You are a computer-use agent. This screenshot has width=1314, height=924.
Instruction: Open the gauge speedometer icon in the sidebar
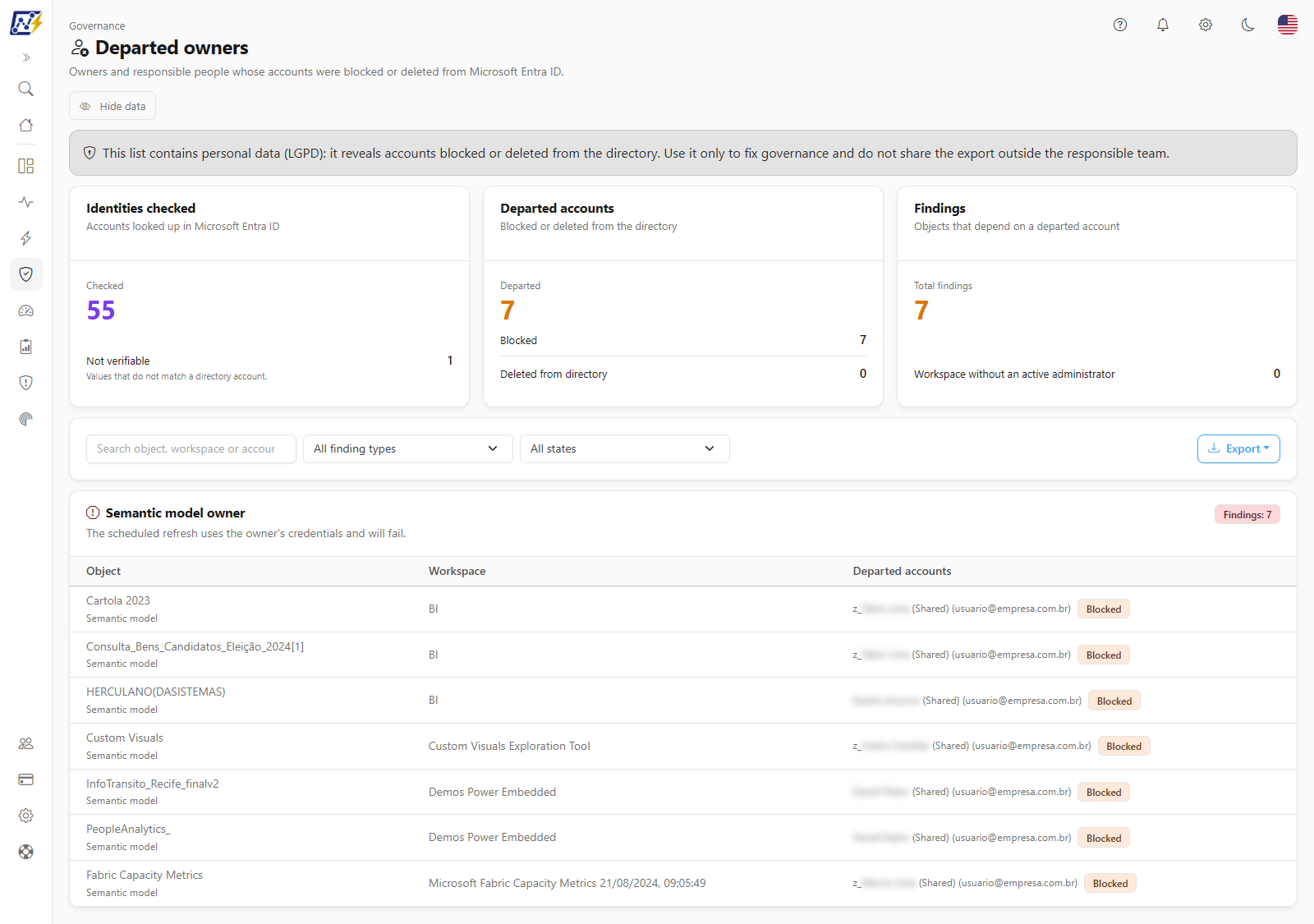tap(26, 310)
